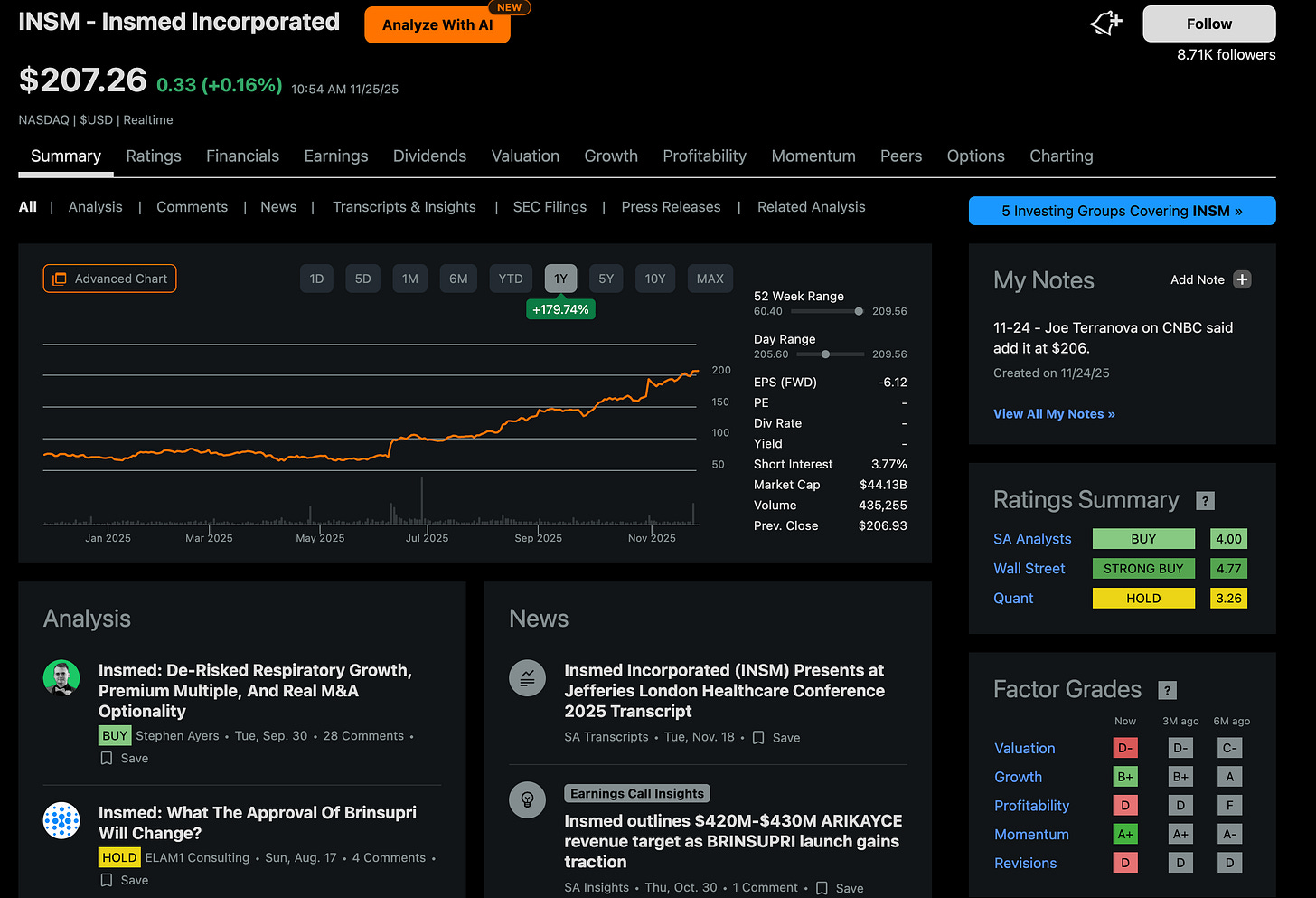Image resolution: width=1316 pixels, height=898 pixels.
Task: Click the Ratings Summary question mark icon
Action: [x=1205, y=501]
